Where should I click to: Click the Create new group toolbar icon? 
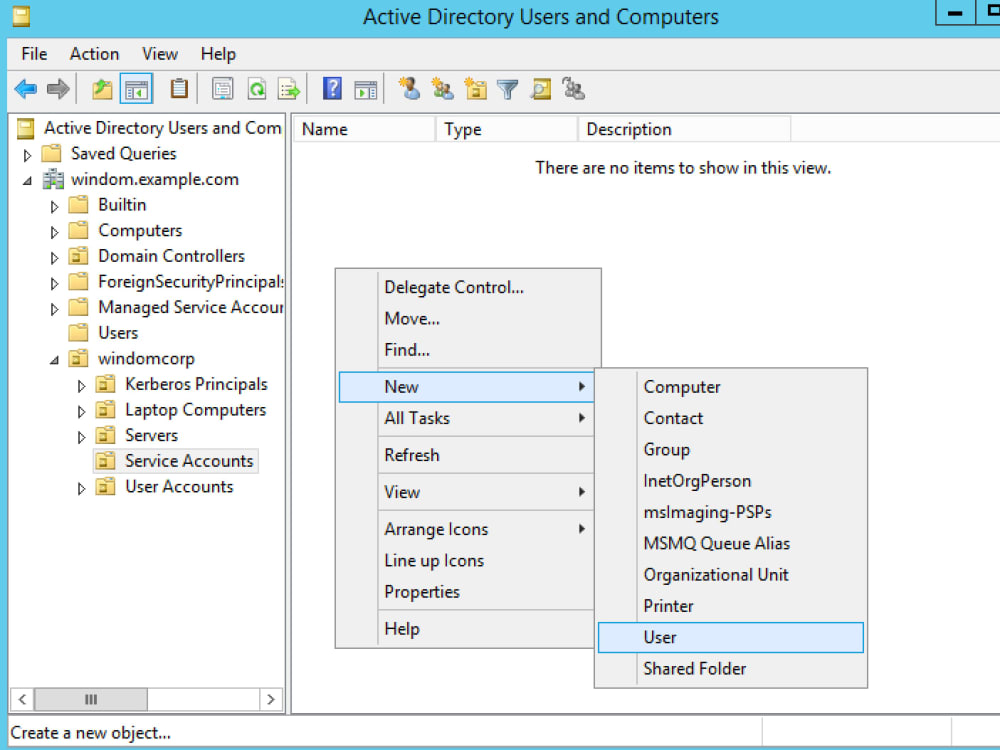(x=442, y=88)
